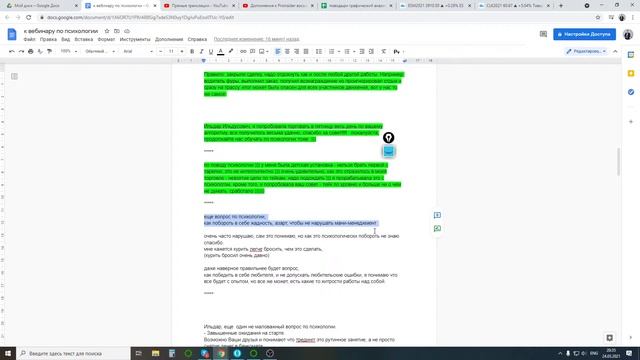Click the Redo icon in toolbar
640x360 pixels.
pos(21,51)
